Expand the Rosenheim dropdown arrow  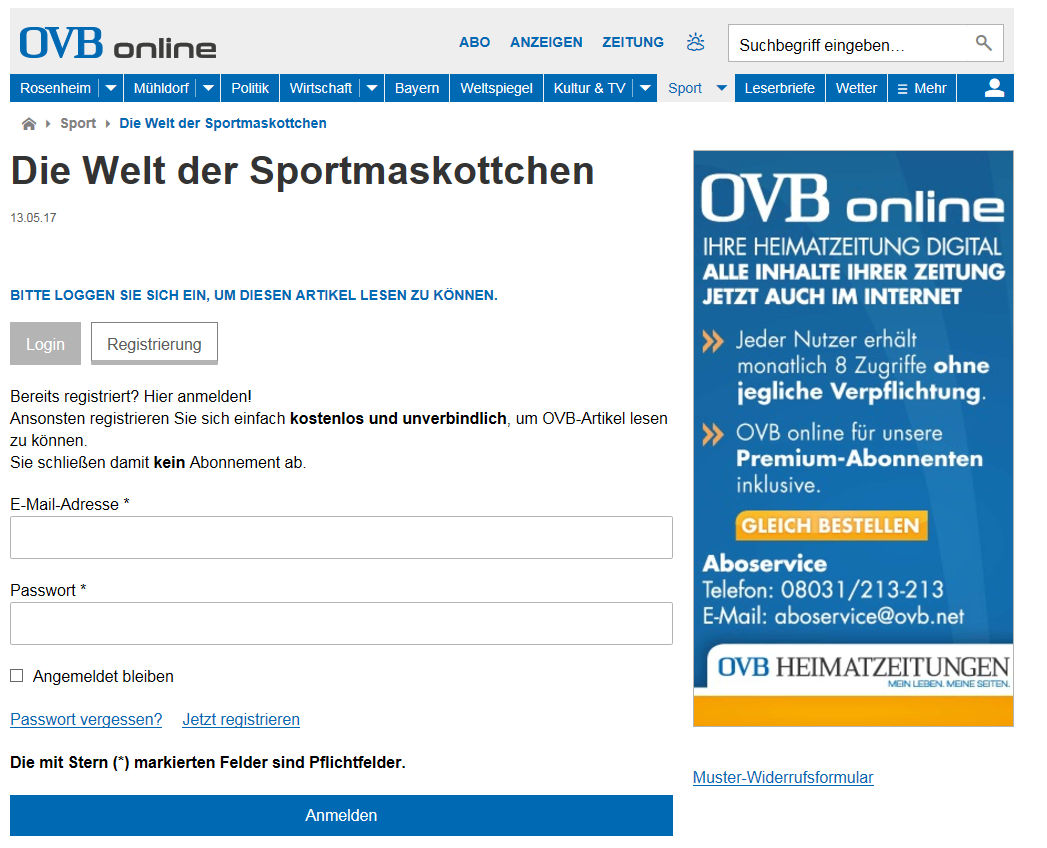111,88
